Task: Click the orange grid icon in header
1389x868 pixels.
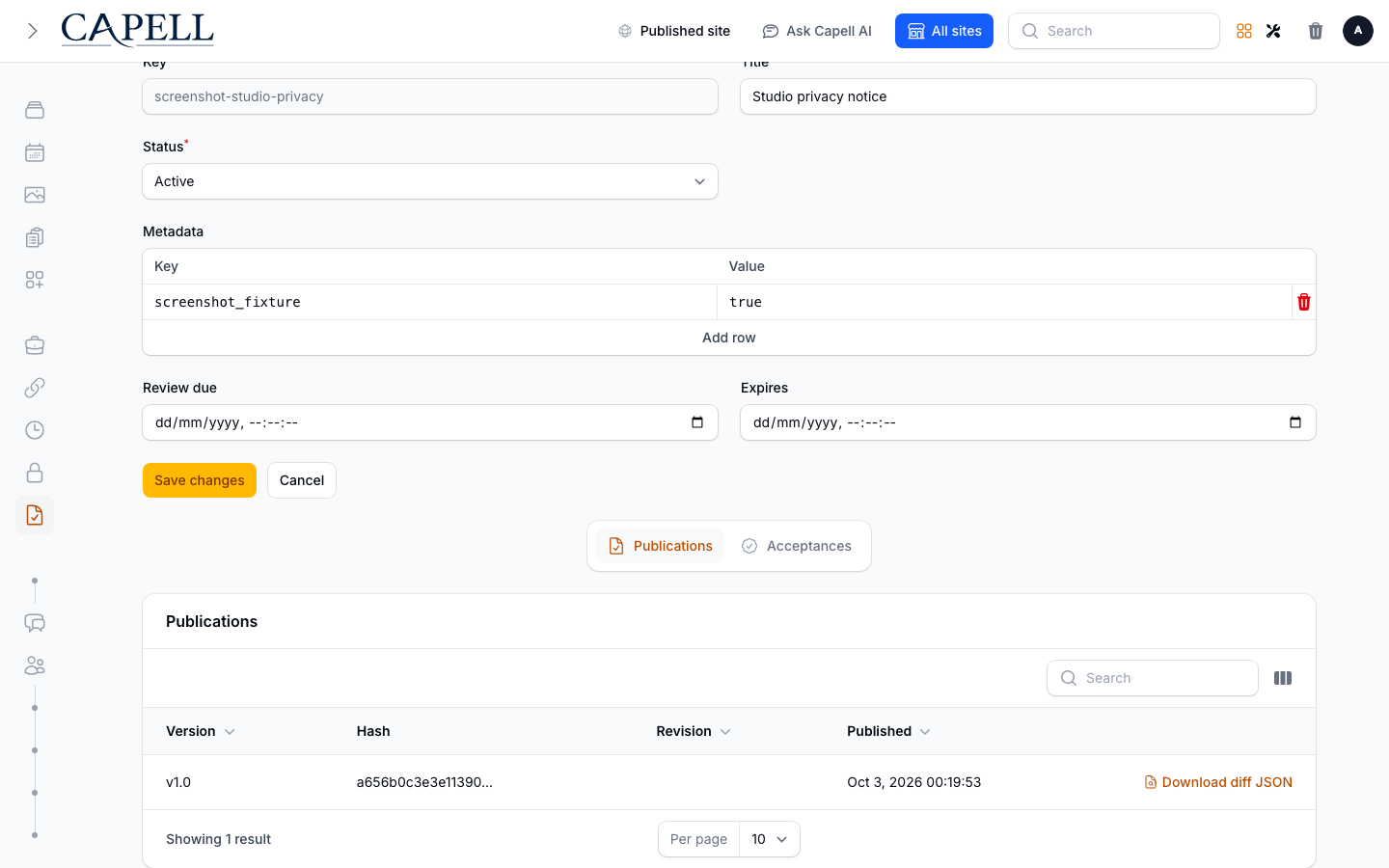Action: point(1244,31)
